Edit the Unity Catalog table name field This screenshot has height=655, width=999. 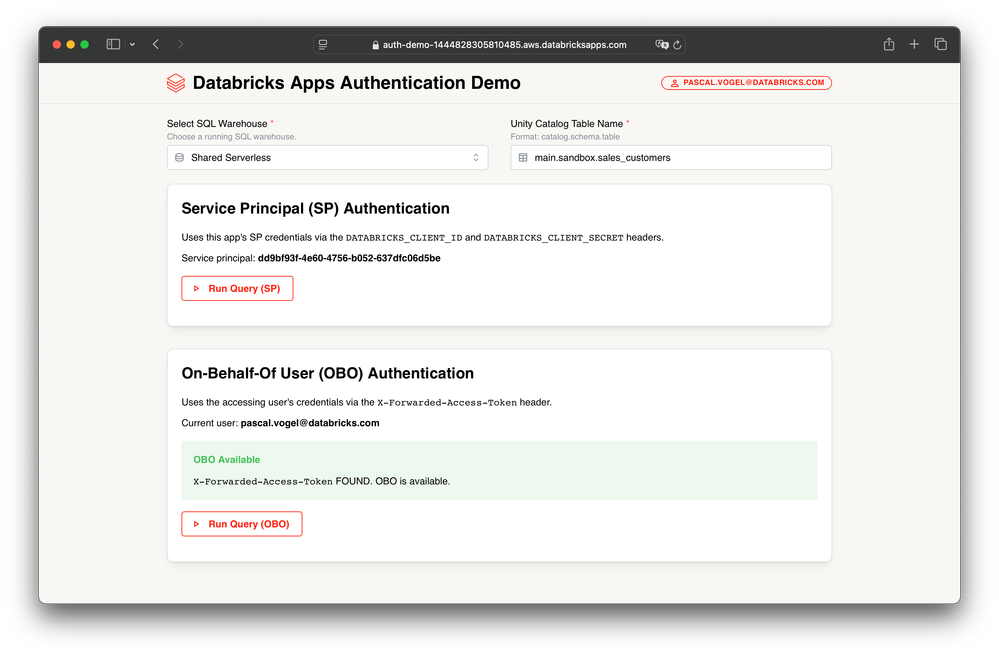(x=671, y=157)
